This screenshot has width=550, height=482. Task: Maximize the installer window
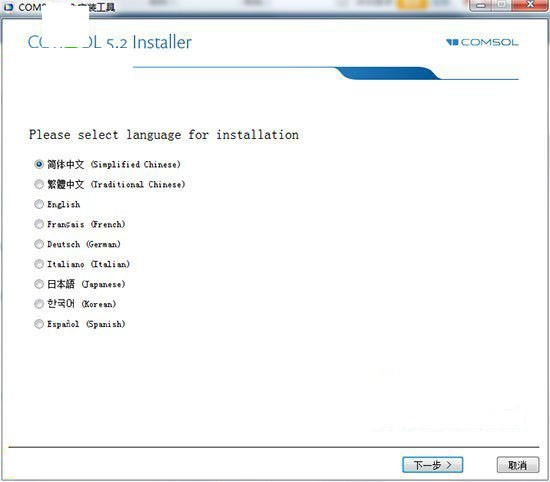pyautogui.click(x=502, y=5)
